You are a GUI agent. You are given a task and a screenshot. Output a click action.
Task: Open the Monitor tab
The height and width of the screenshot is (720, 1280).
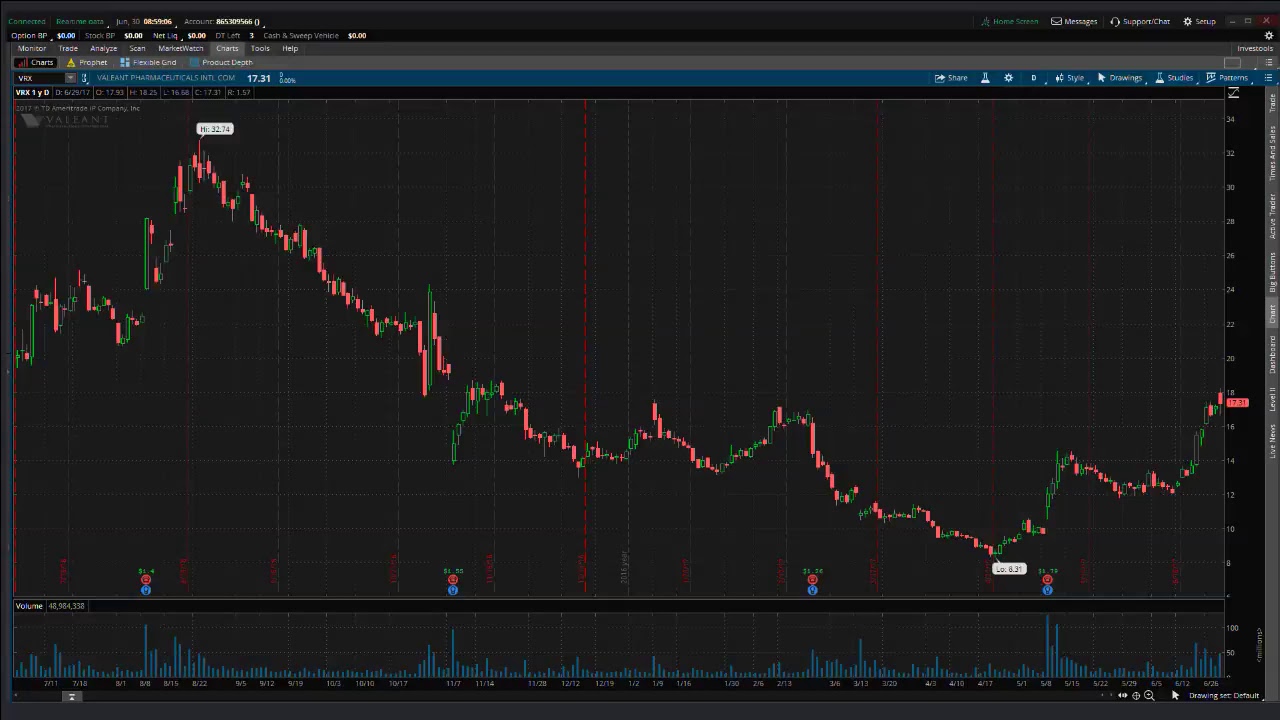(x=31, y=48)
